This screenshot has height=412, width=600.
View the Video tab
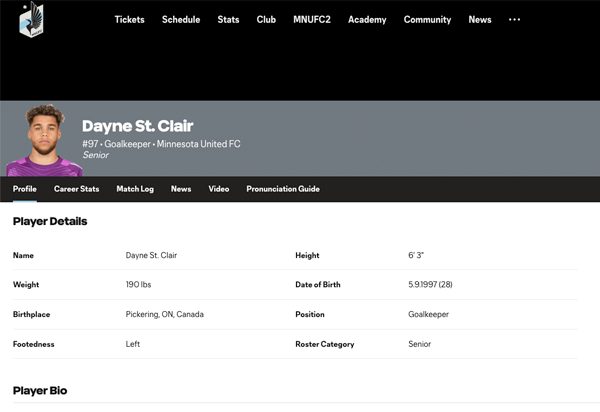pyautogui.click(x=219, y=189)
